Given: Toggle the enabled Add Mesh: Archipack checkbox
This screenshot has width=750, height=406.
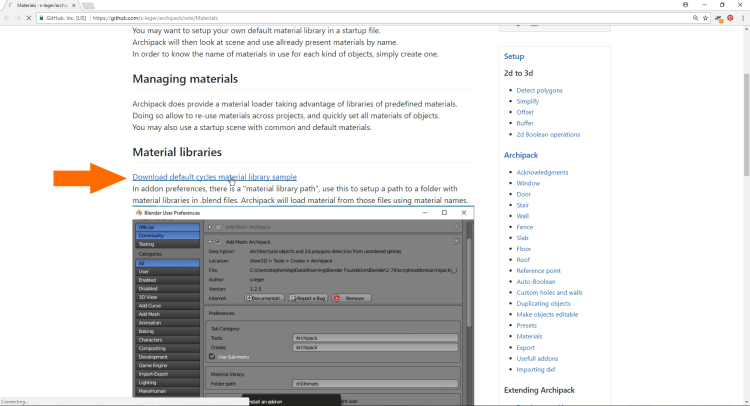Looking at the screenshot, I should [x=218, y=242].
